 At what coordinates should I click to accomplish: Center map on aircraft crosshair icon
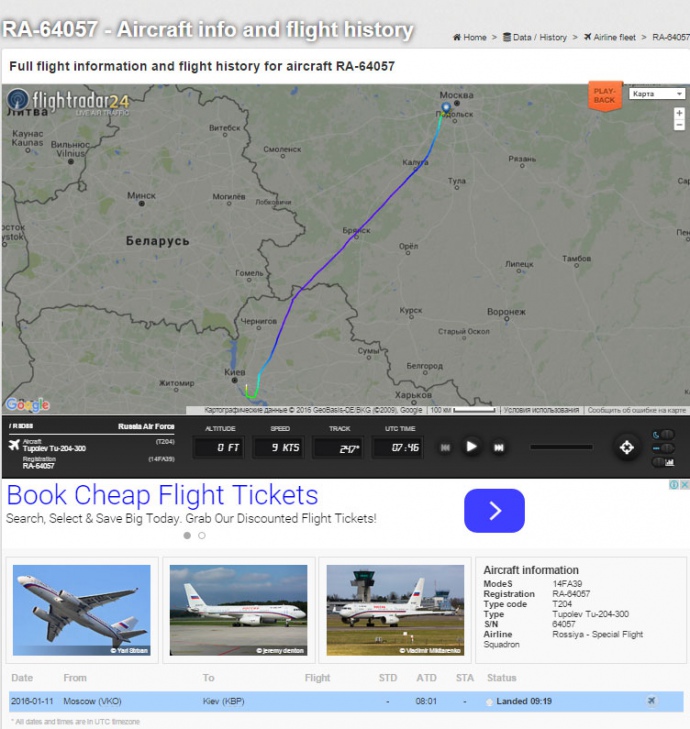click(x=626, y=447)
